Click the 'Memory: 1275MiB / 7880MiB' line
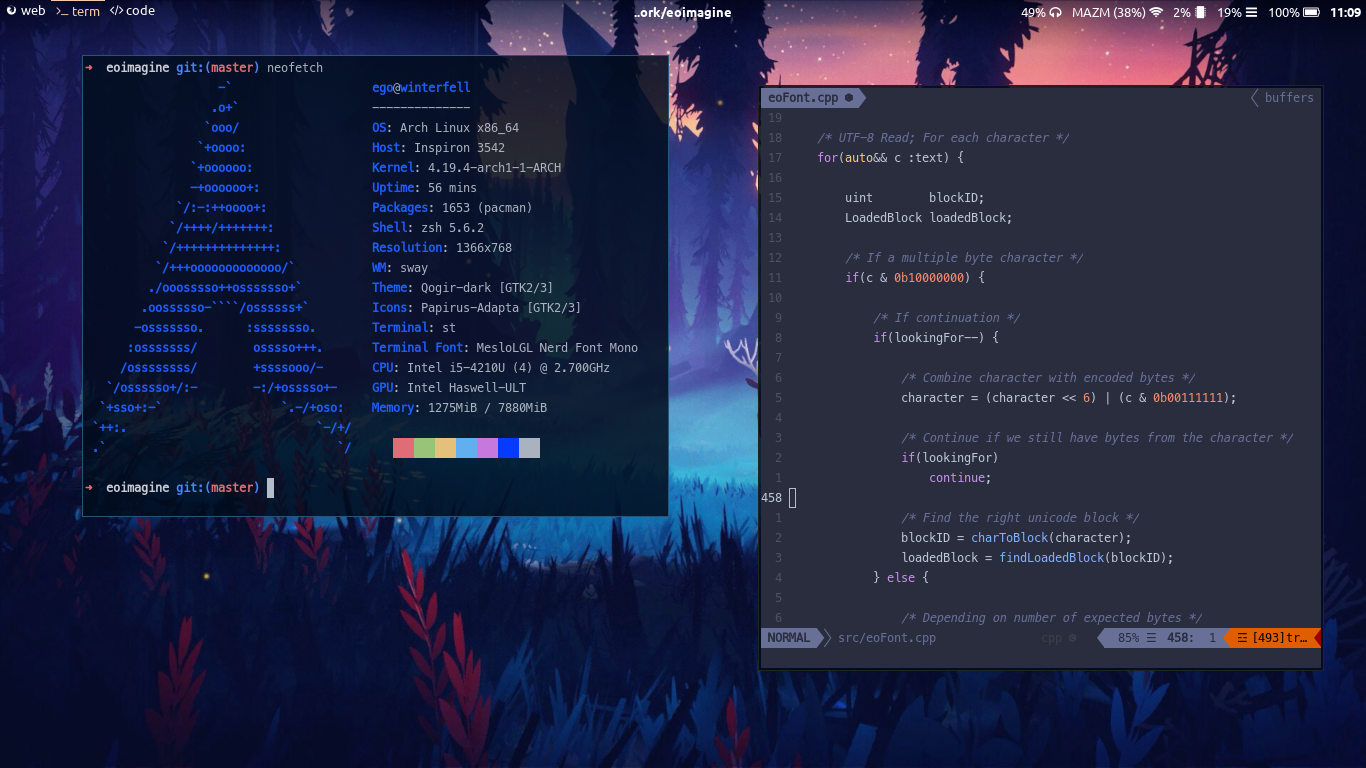The height and width of the screenshot is (768, 1366). point(459,408)
